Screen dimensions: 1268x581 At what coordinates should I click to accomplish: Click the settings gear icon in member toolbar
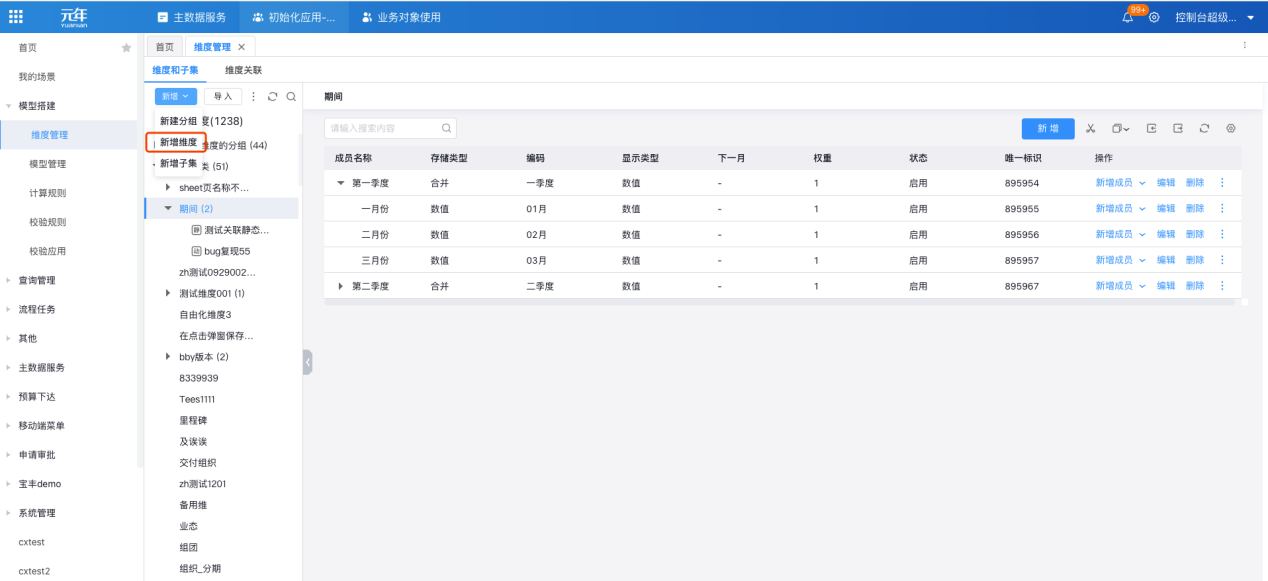(x=1231, y=129)
